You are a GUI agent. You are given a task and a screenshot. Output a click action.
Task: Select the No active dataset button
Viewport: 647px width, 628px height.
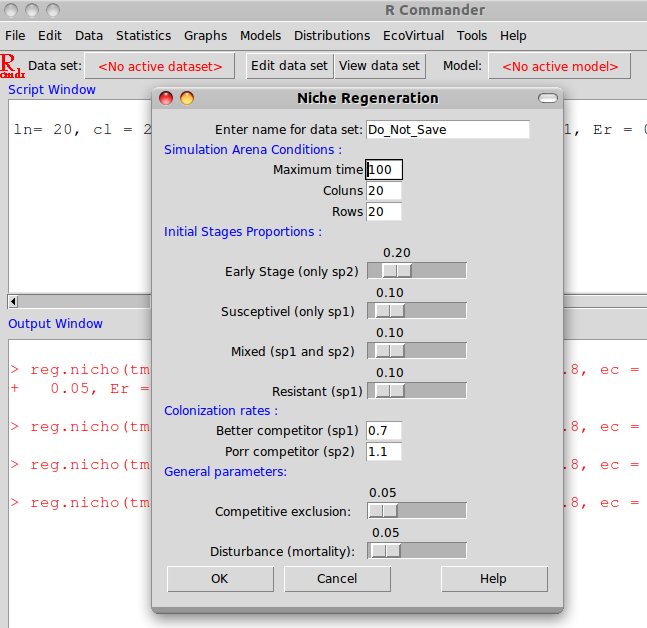click(160, 66)
